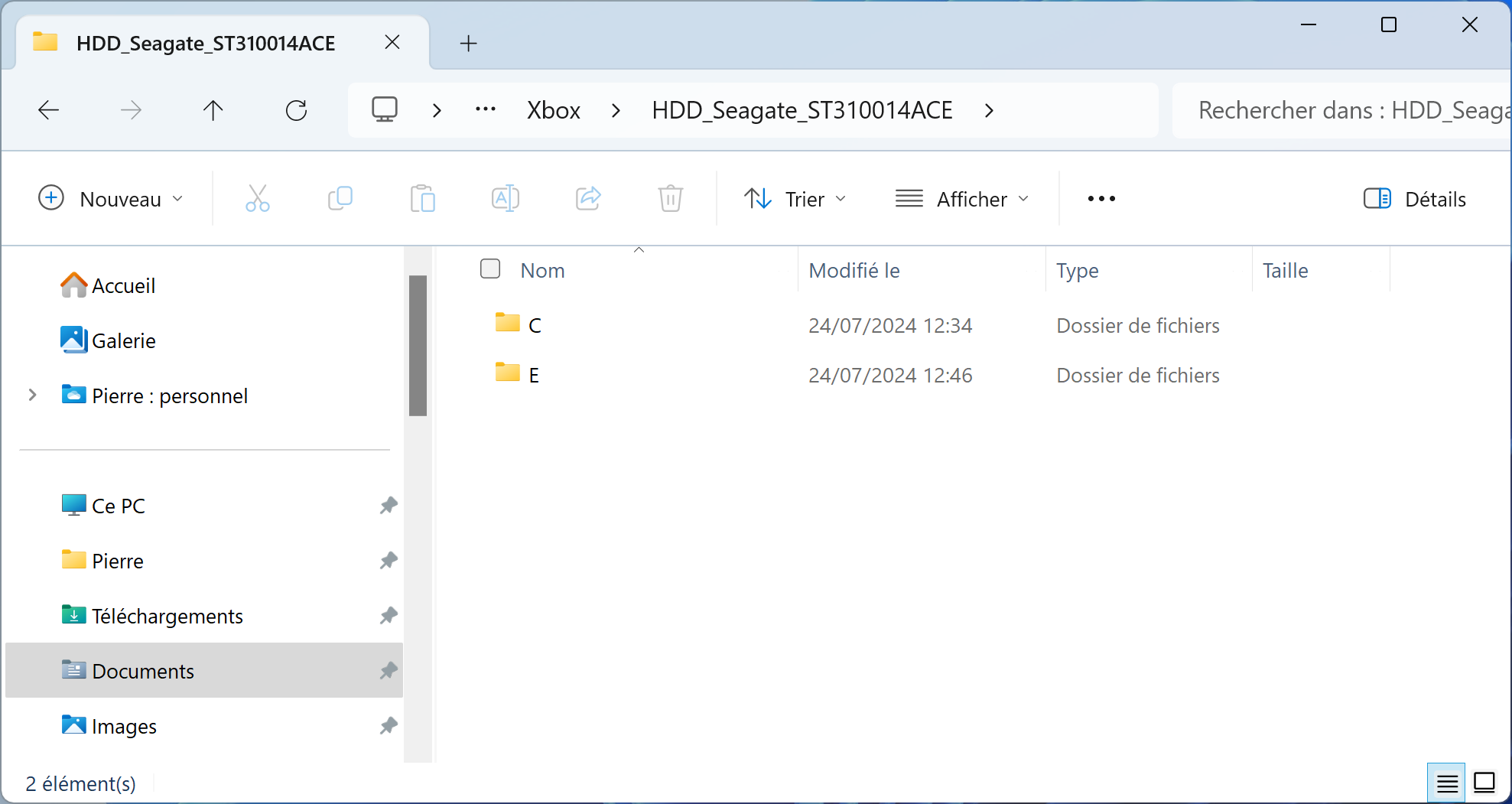1512x804 pixels.
Task: Click the date 24/07/2024 12:46
Action: (x=890, y=376)
